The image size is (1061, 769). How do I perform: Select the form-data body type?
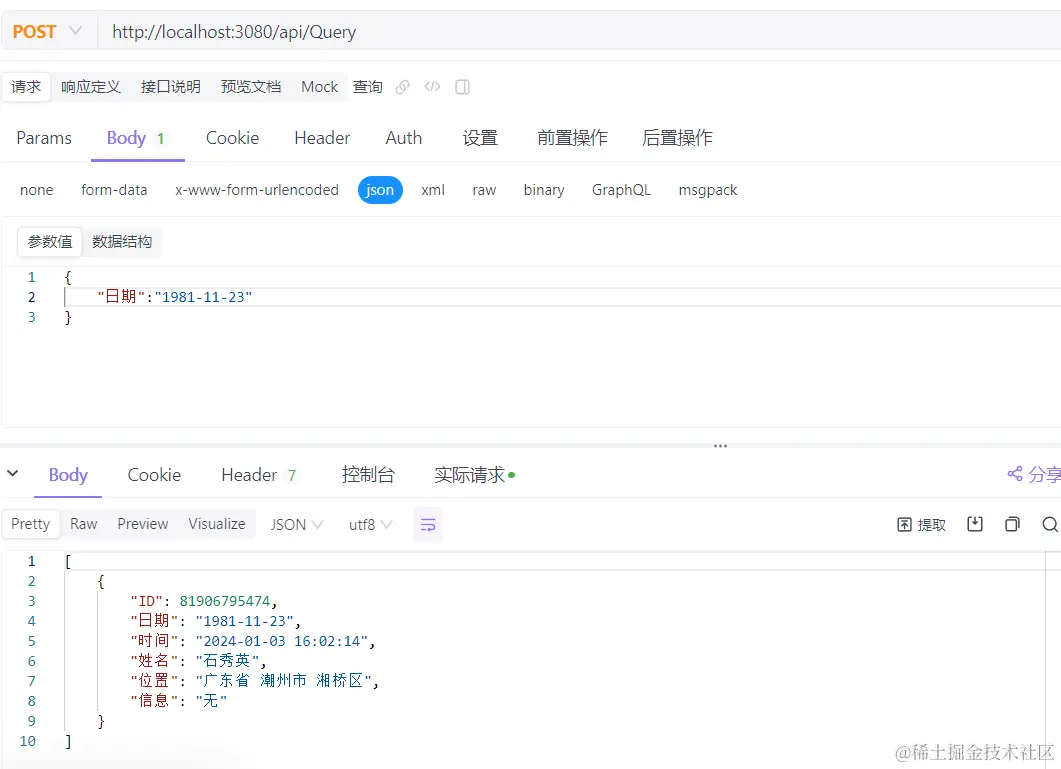[x=114, y=190]
